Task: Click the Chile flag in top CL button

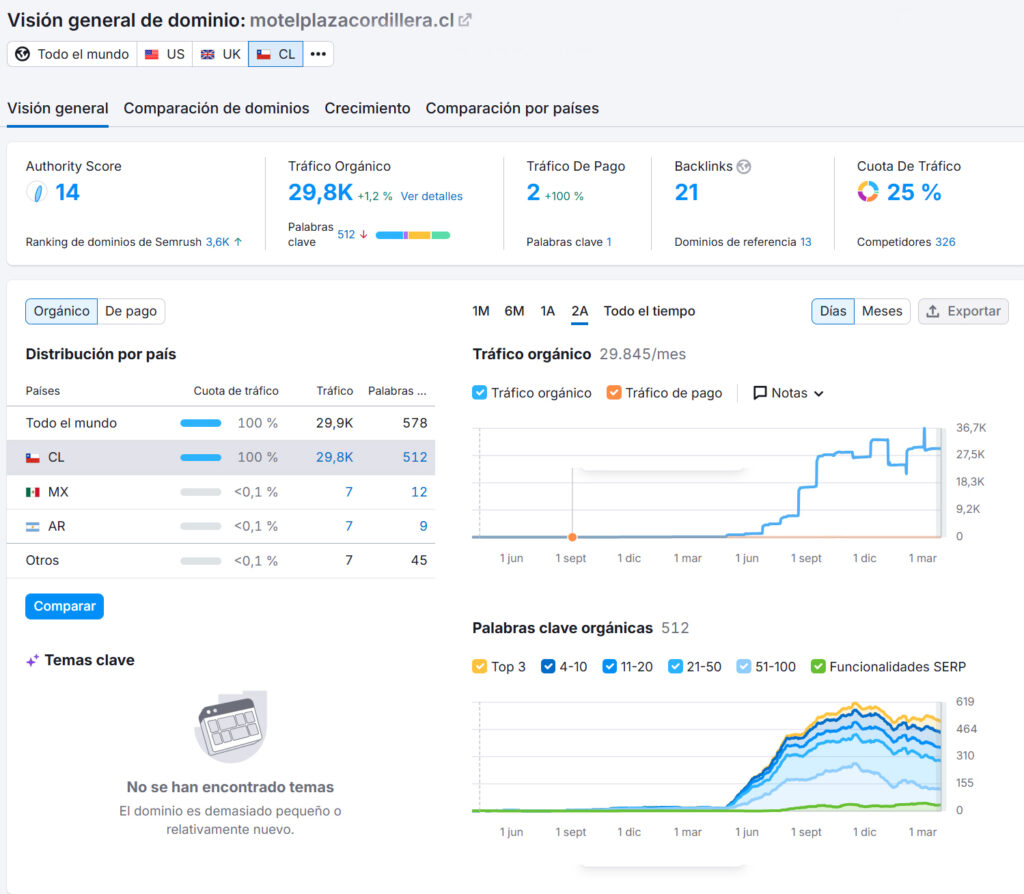Action: point(264,54)
